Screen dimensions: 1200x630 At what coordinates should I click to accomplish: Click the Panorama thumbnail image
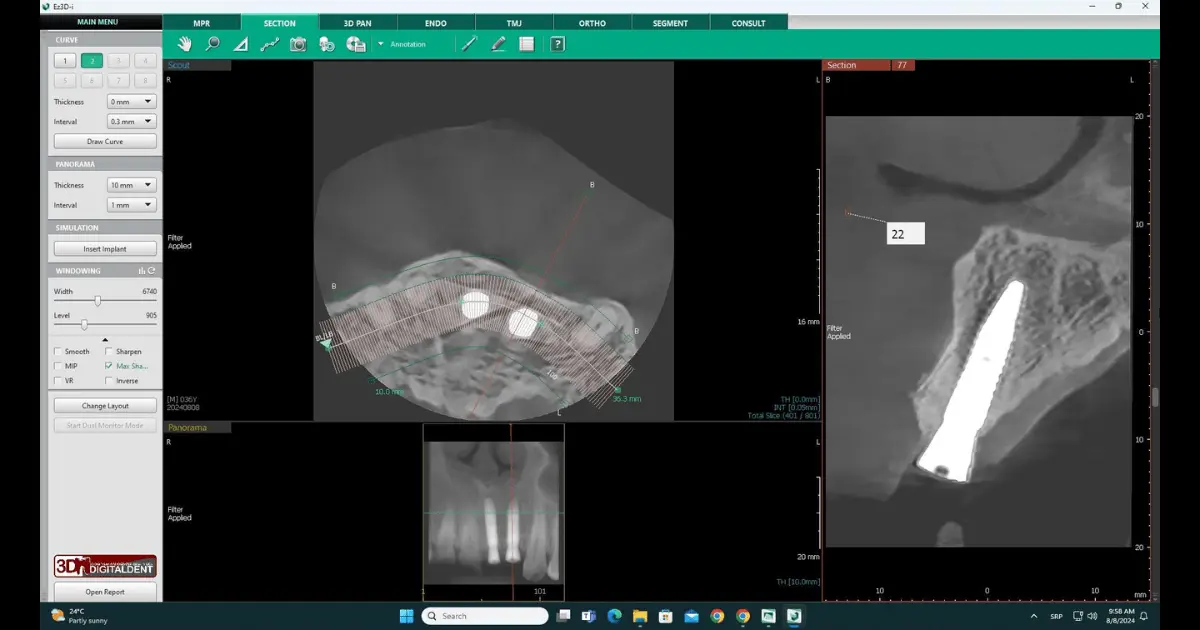(493, 513)
